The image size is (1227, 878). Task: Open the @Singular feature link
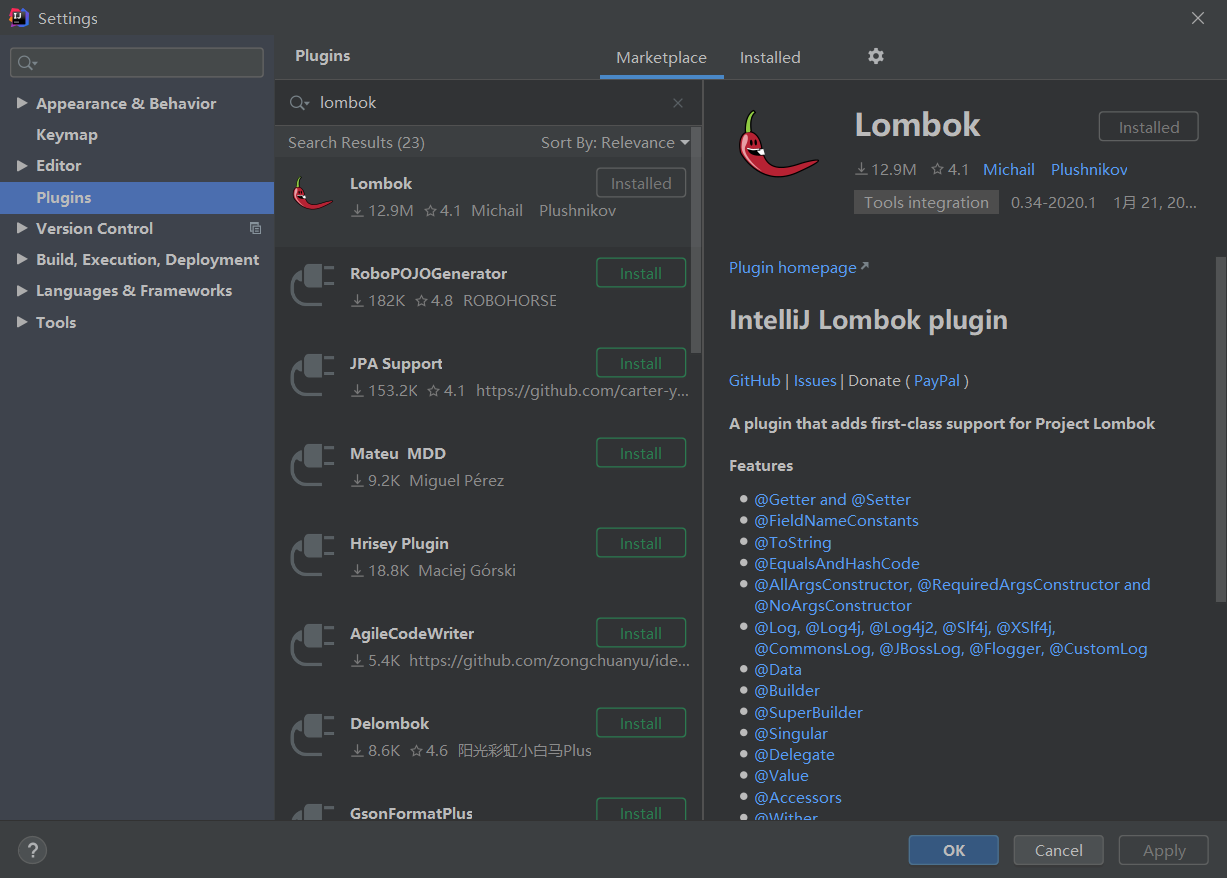tap(791, 733)
